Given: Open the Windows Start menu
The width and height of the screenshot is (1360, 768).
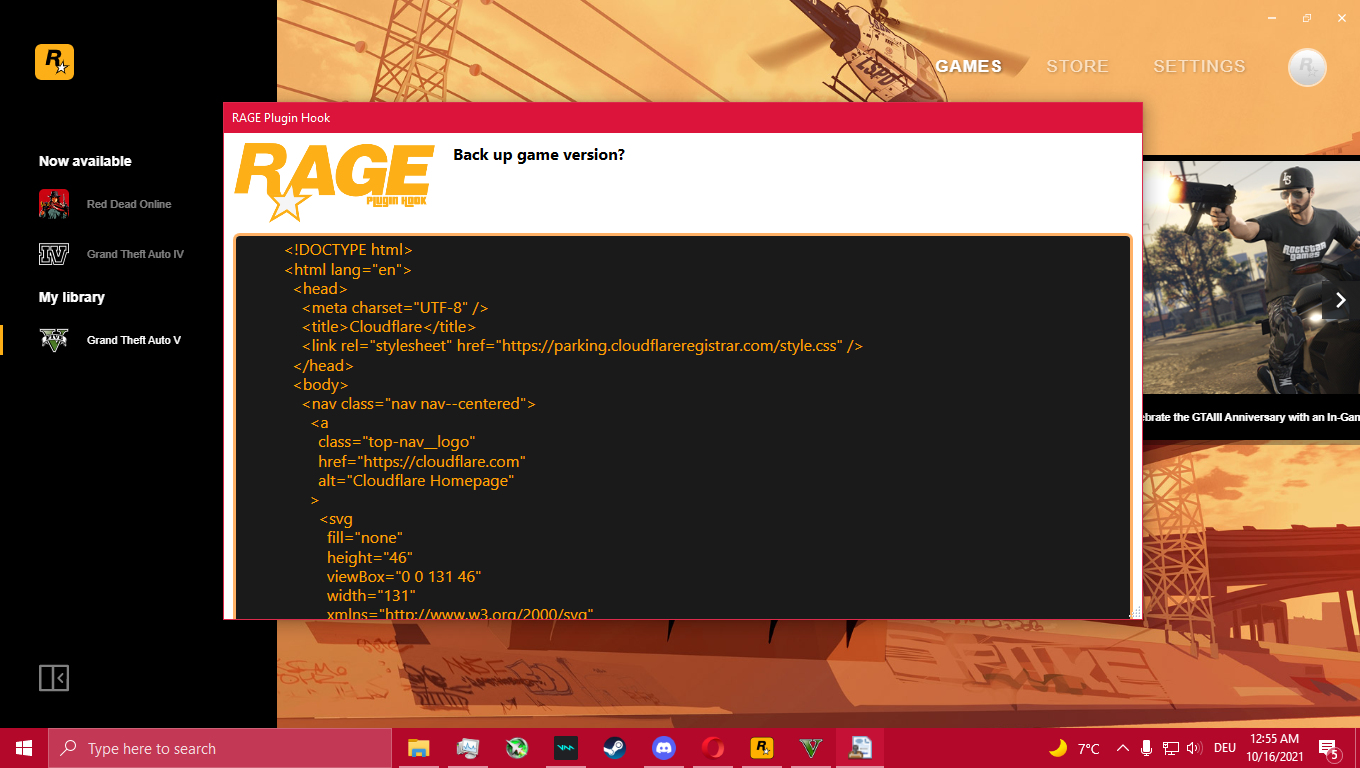Looking at the screenshot, I should [24, 748].
